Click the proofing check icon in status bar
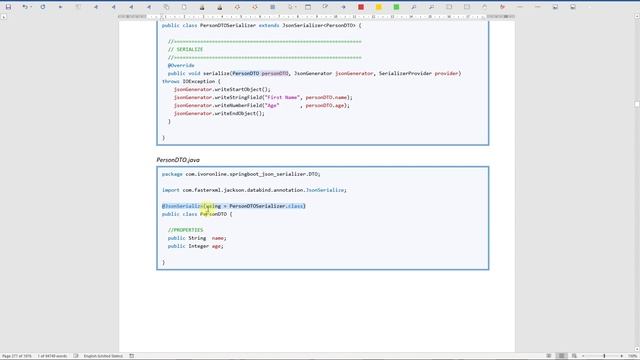640x360 pixels. [x=76, y=356]
